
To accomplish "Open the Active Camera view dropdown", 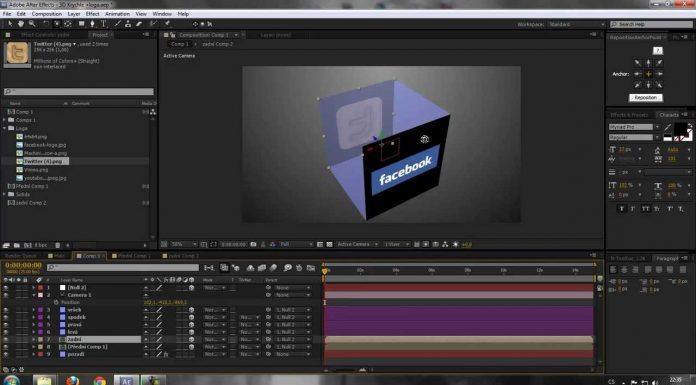I will pyautogui.click(x=357, y=244).
